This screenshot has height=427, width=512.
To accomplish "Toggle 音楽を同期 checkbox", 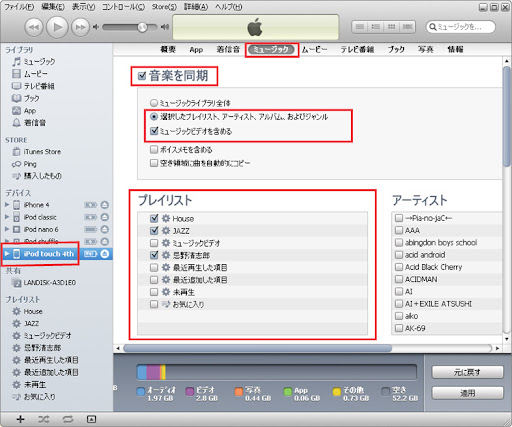I will 142,76.
